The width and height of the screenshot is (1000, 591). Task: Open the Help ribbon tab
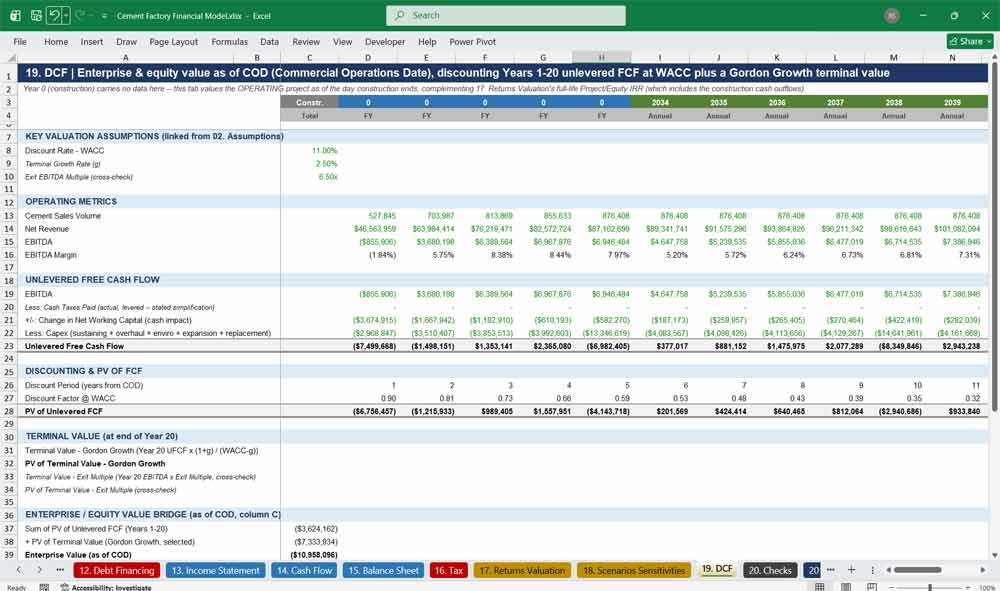coord(427,41)
